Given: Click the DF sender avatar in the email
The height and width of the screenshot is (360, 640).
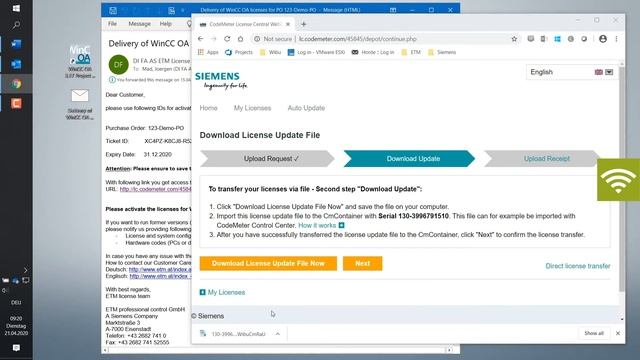Looking at the screenshot, I should [x=118, y=64].
